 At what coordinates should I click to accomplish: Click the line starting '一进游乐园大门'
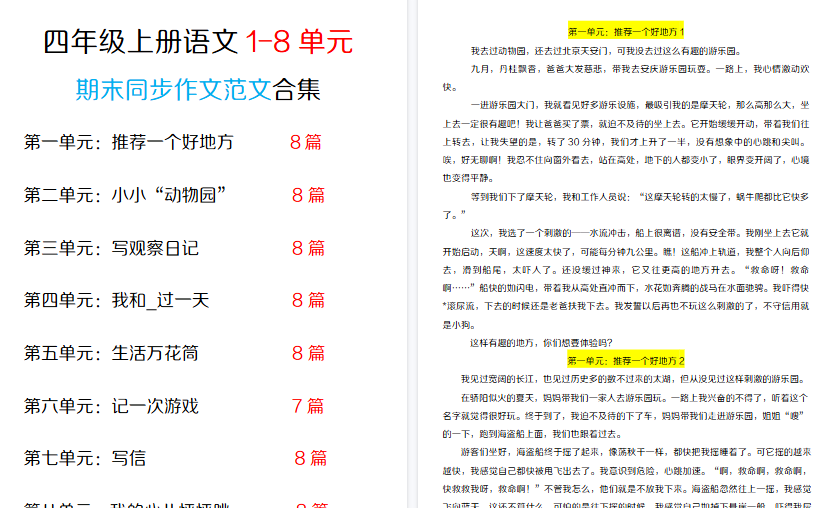coord(640,106)
